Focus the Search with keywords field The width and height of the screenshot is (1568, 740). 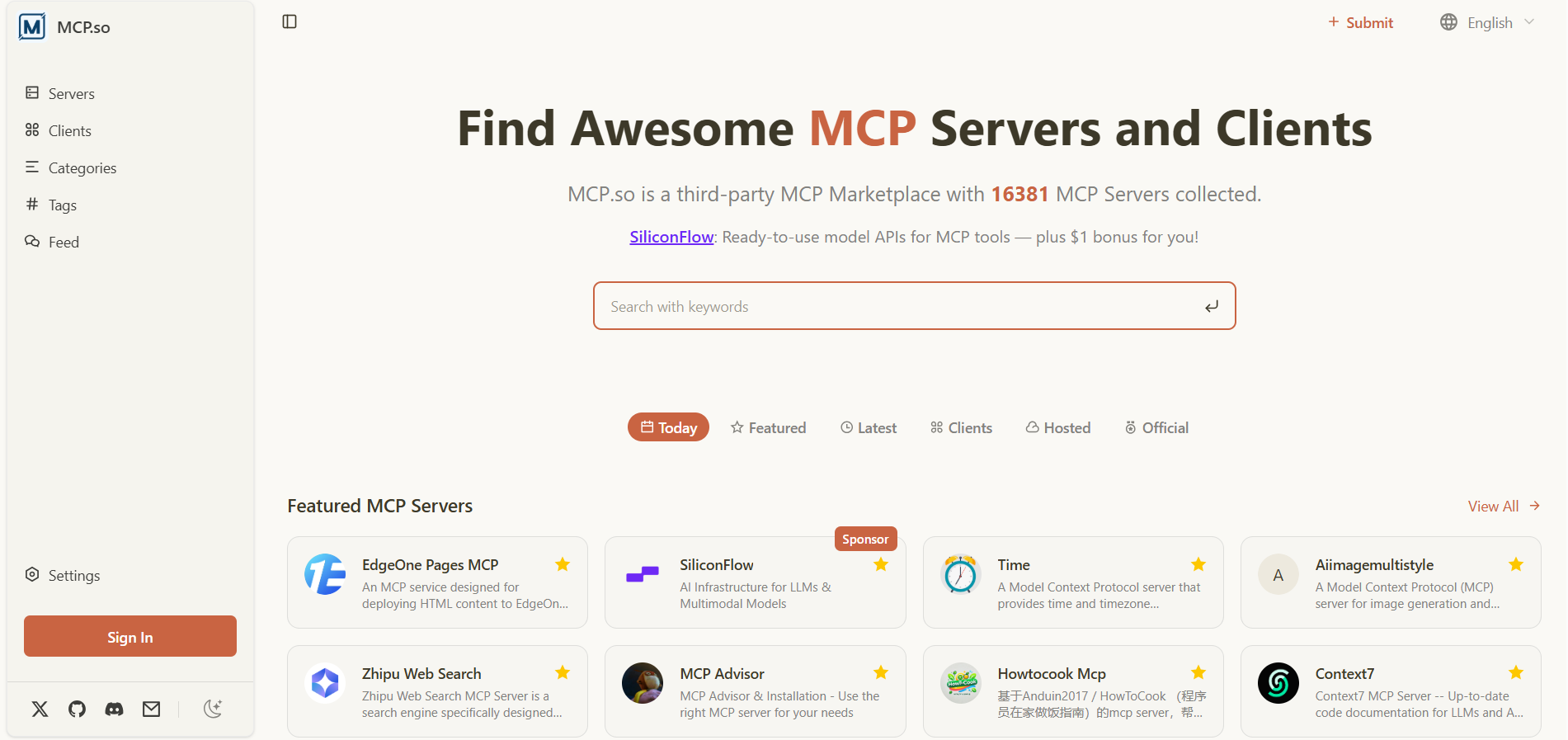point(914,306)
